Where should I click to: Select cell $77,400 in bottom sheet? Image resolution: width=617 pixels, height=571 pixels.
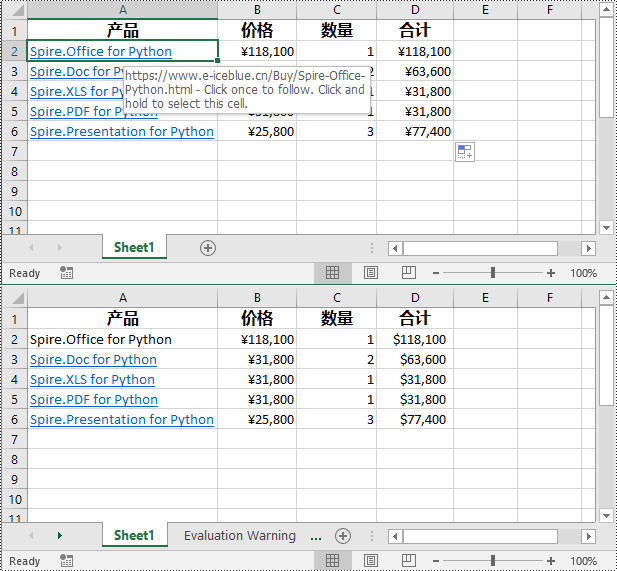coord(415,419)
